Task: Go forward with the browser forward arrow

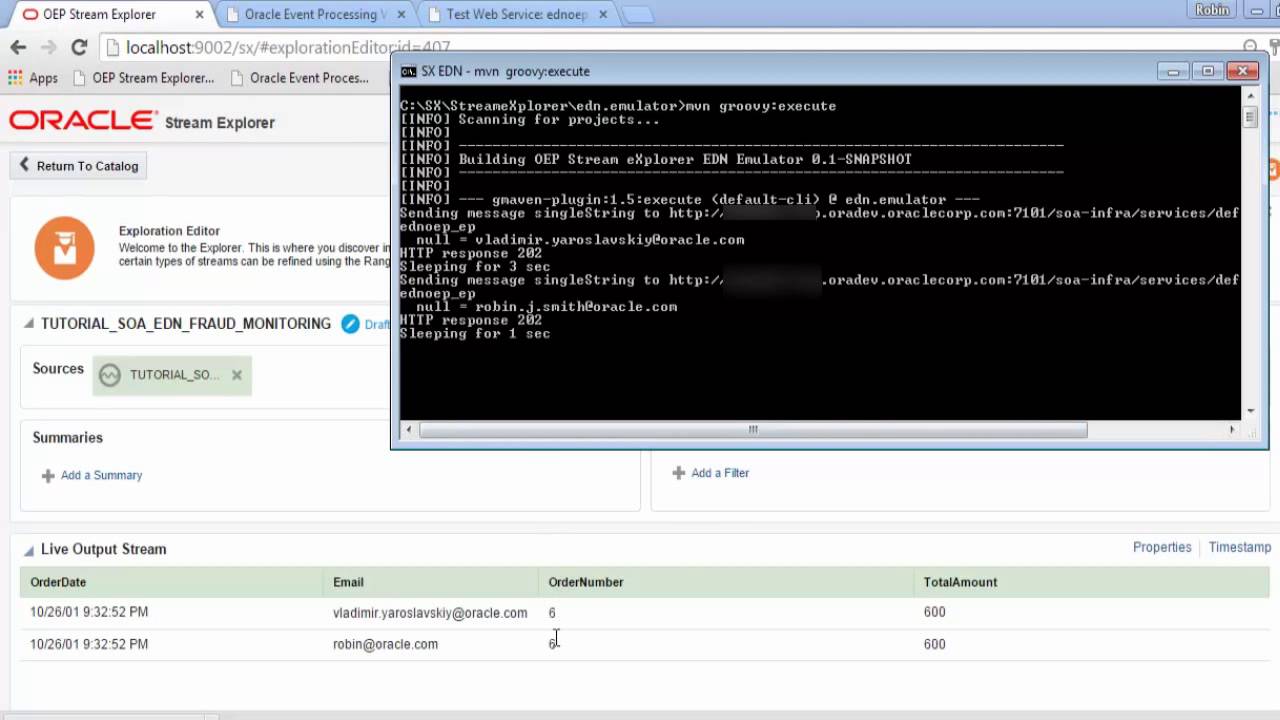Action: 49,47
